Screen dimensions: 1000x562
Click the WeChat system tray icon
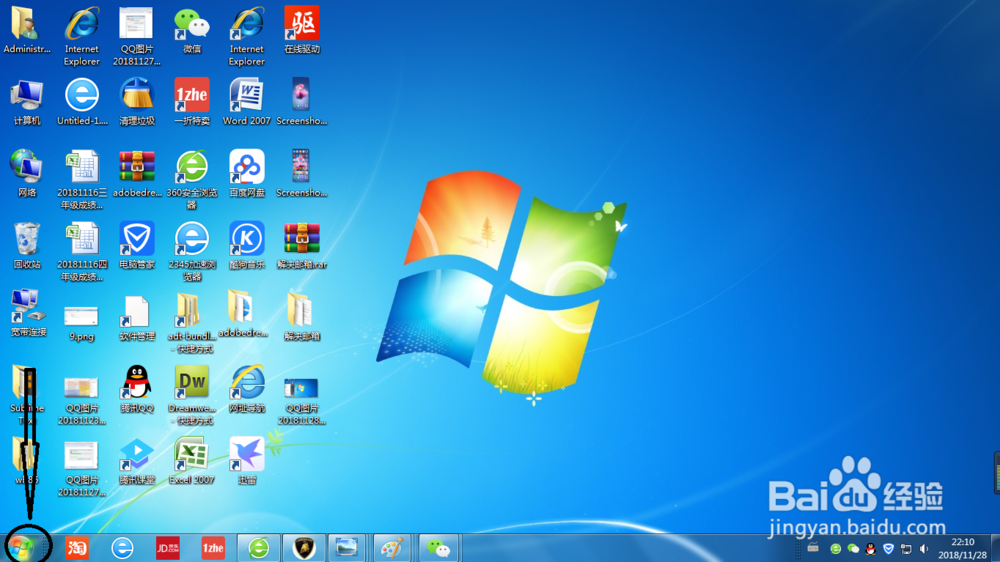tap(853, 549)
